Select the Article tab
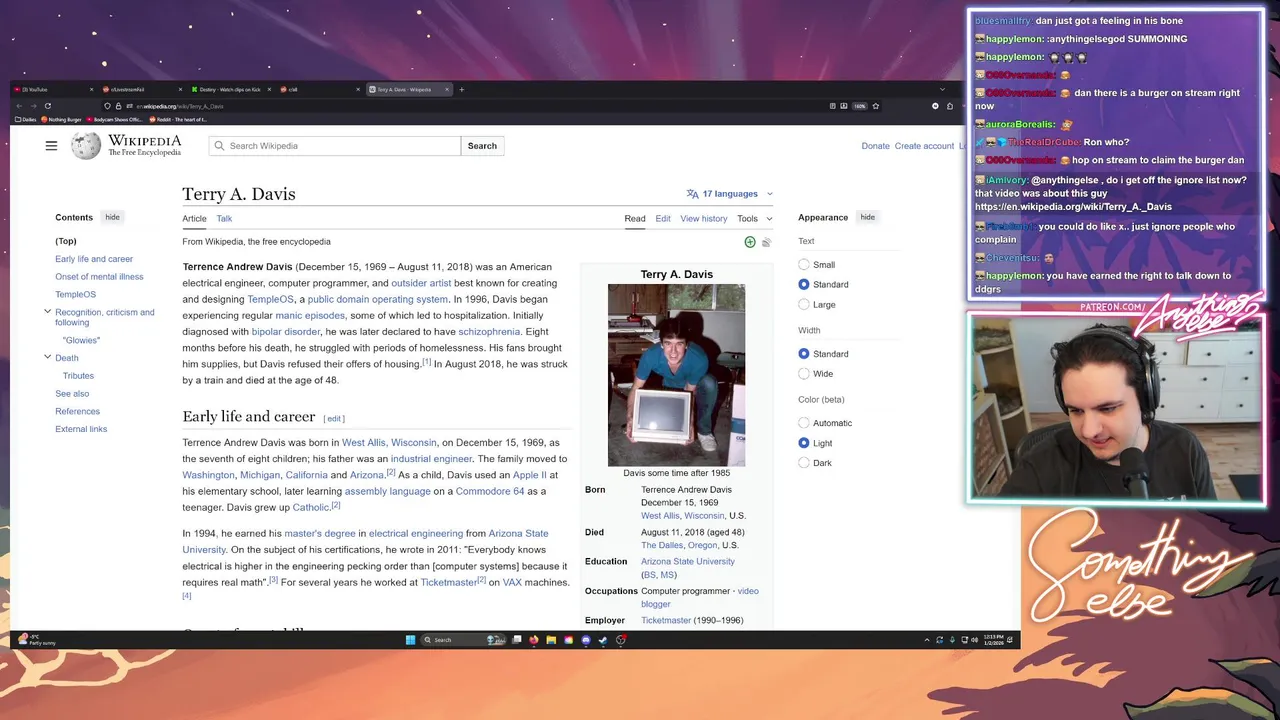Screen dimensions: 1280x720 194,218
